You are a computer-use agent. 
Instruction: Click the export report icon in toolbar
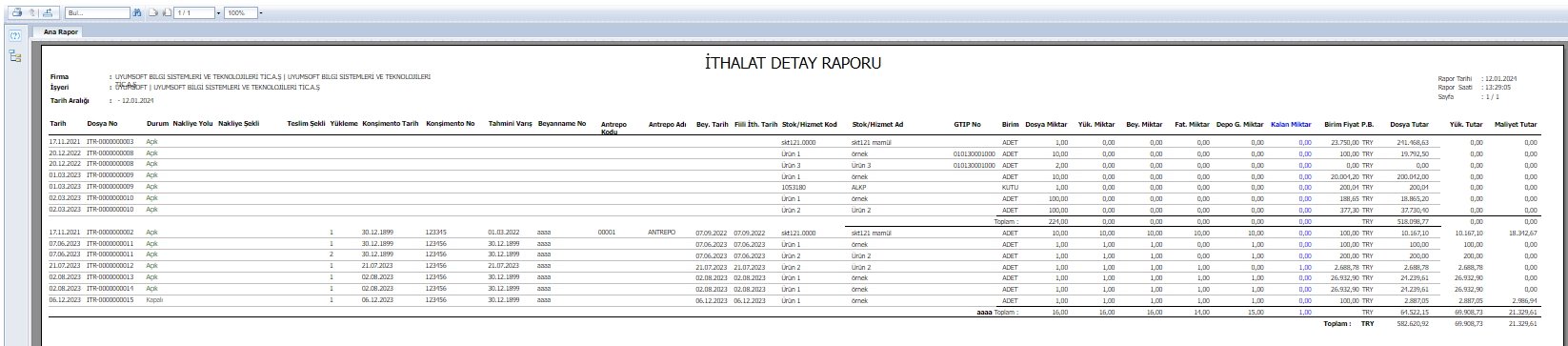tap(48, 12)
